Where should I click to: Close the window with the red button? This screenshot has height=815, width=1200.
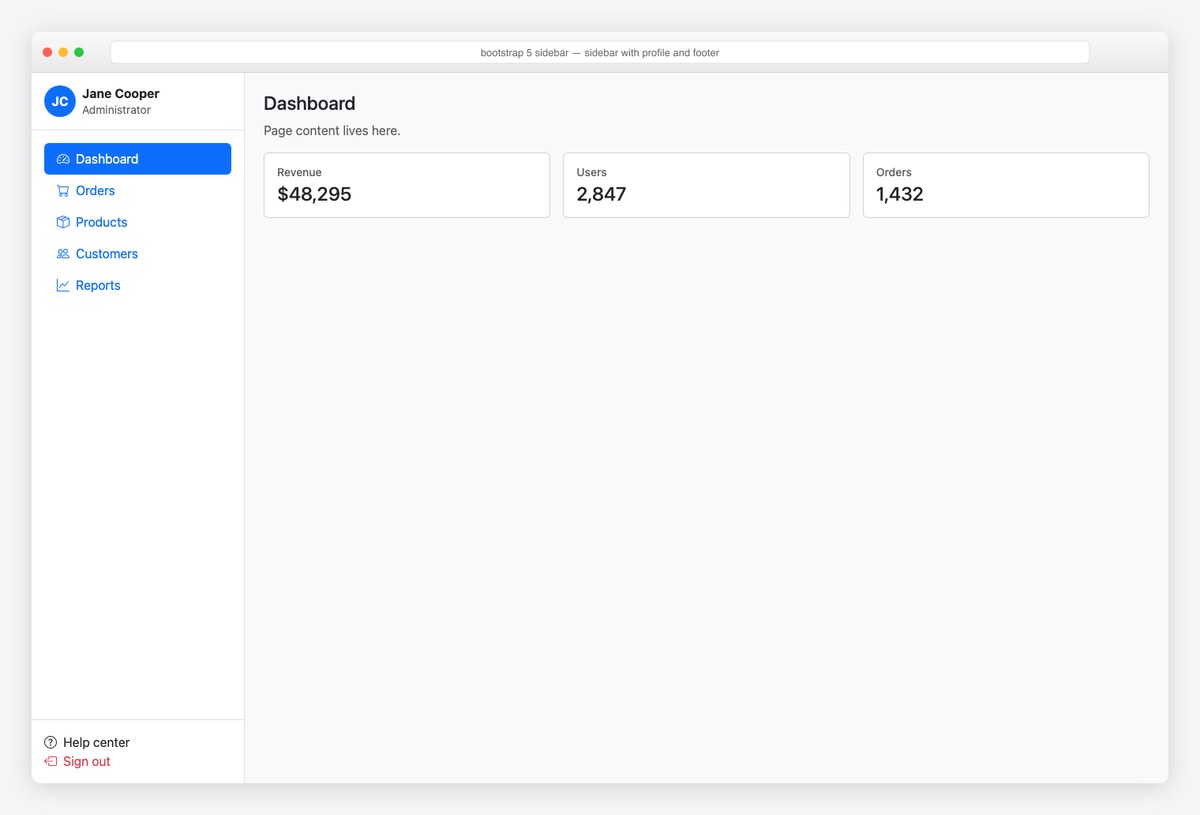47,52
